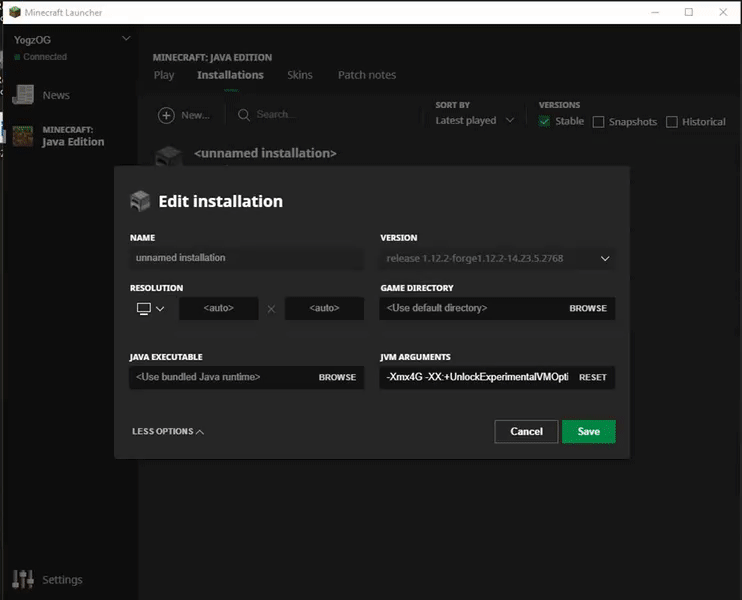The image size is (742, 600).
Task: Click the Minecraft Launcher title bar icon
Action: [x=15, y=12]
